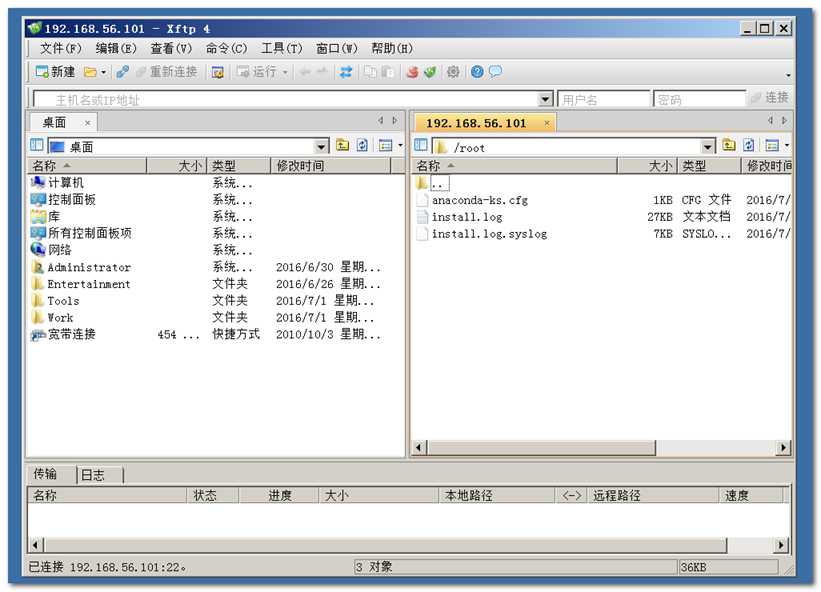Click local pane view mode icon
The image size is (821, 592).
click(x=385, y=145)
